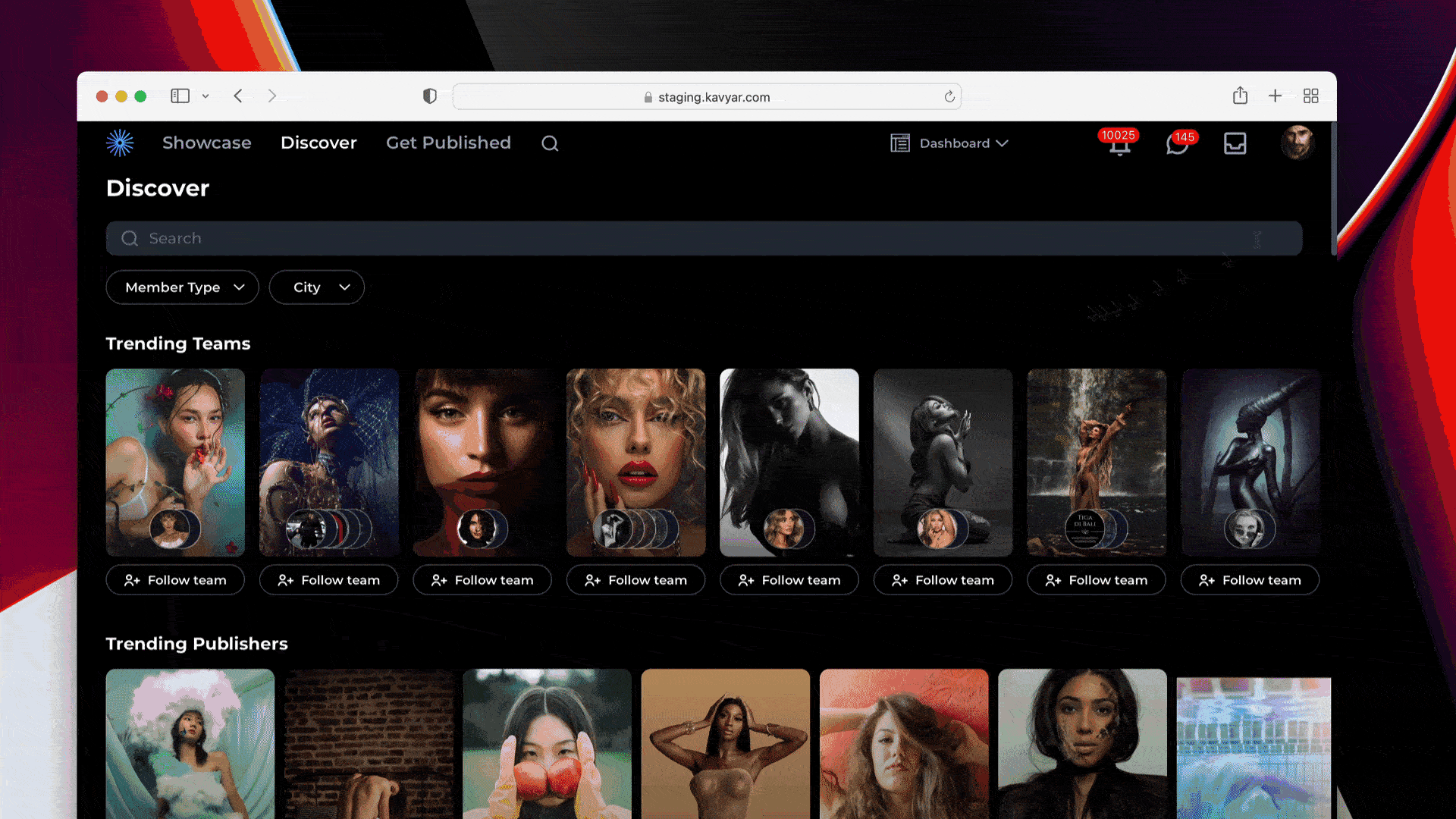Switch to the Get Published tab

(448, 143)
